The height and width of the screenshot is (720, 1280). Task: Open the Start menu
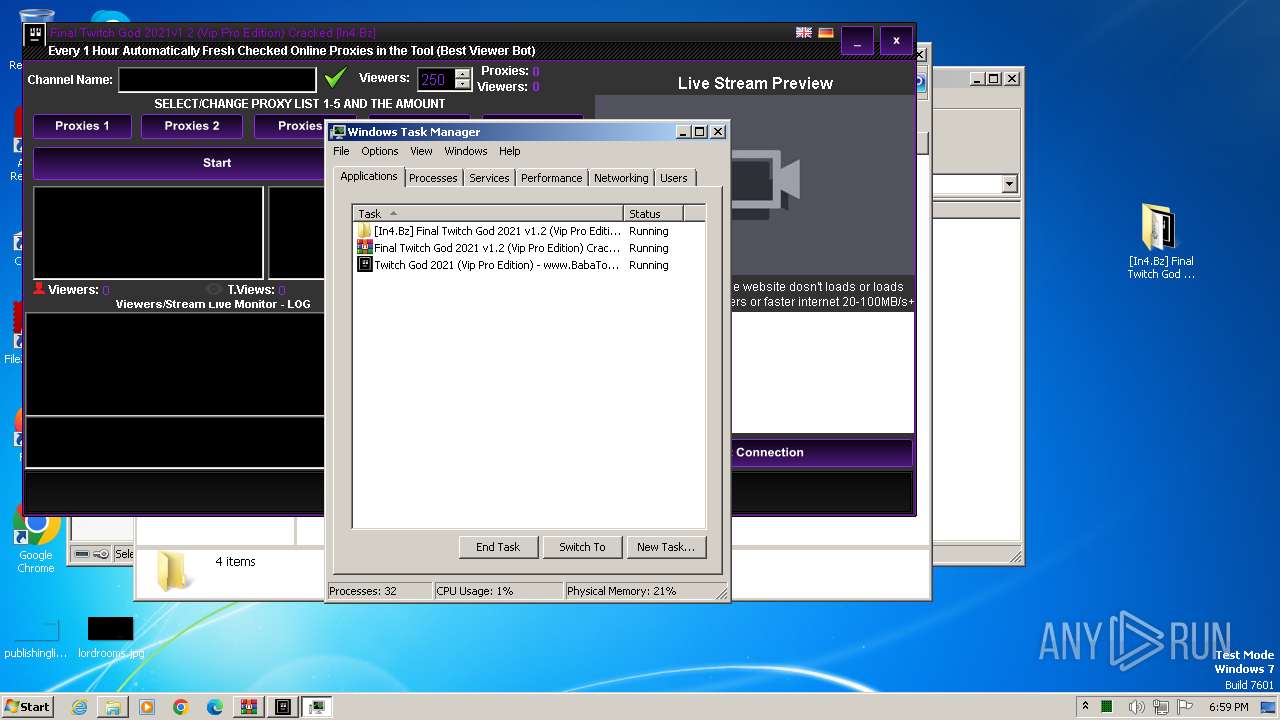tap(27, 707)
